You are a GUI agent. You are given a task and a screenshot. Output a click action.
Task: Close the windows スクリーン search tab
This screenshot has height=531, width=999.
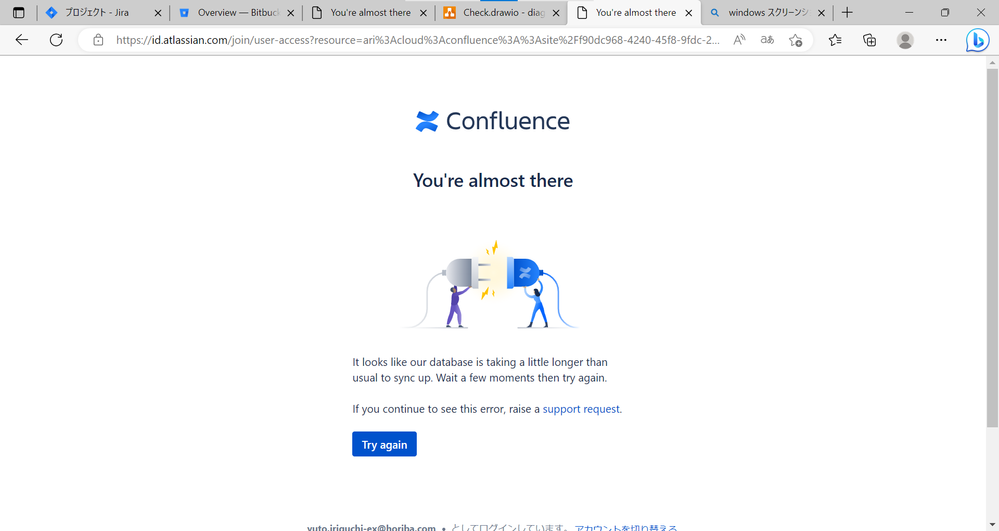point(821,13)
